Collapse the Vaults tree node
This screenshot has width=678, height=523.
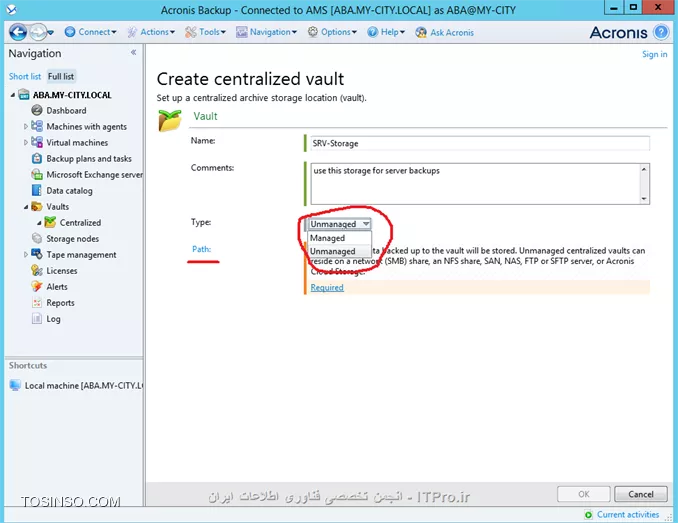coord(26,207)
